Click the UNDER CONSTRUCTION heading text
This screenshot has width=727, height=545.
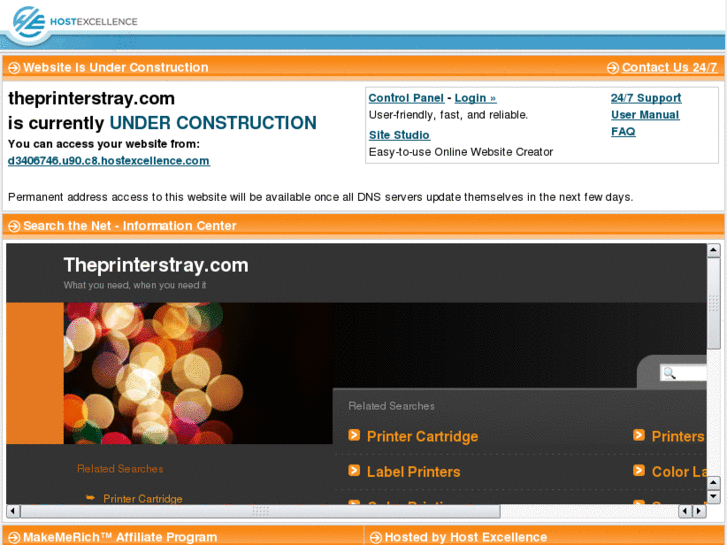(x=213, y=123)
